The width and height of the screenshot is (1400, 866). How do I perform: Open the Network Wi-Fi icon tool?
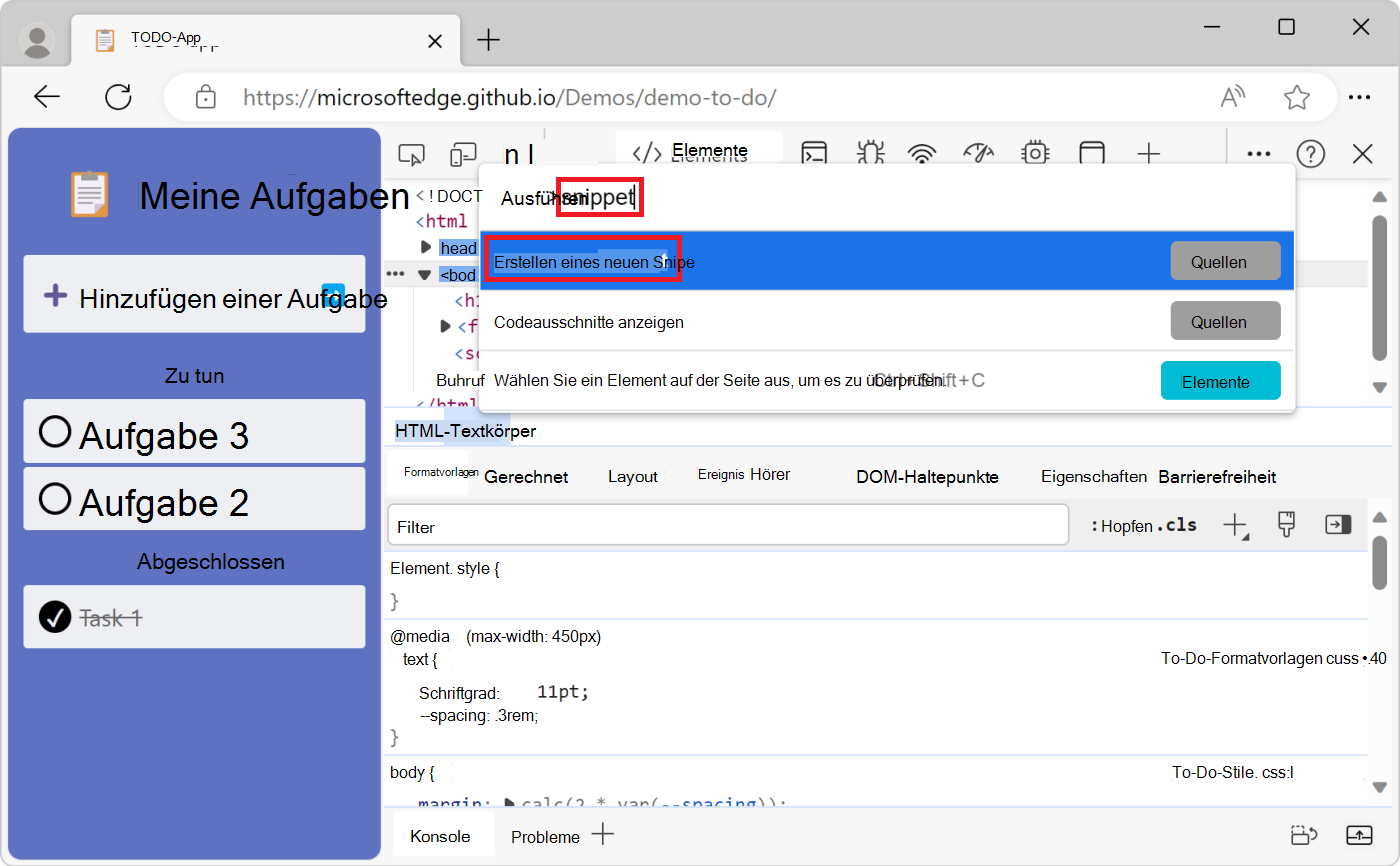[x=922, y=153]
